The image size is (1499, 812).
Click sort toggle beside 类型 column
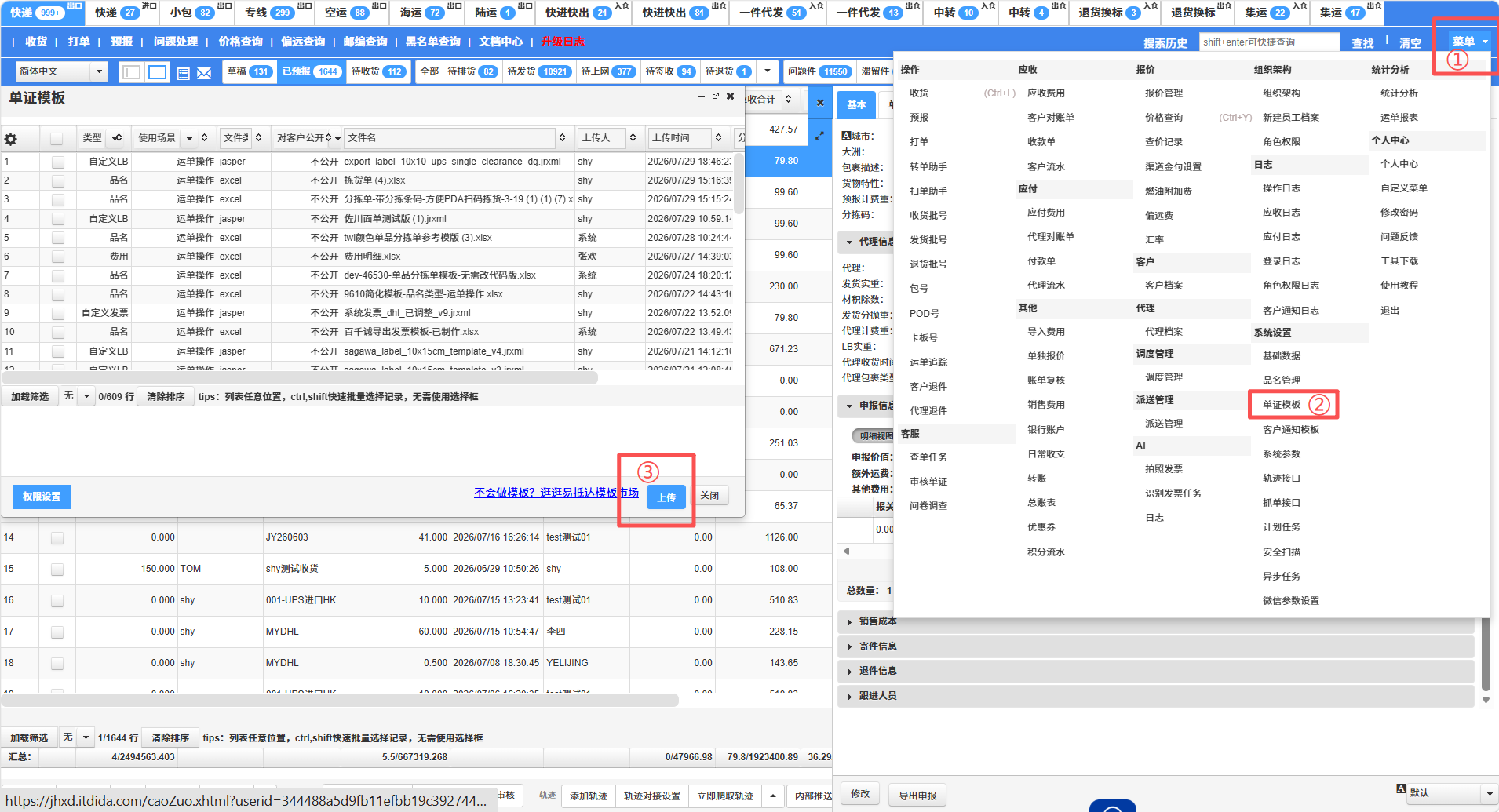pos(117,138)
